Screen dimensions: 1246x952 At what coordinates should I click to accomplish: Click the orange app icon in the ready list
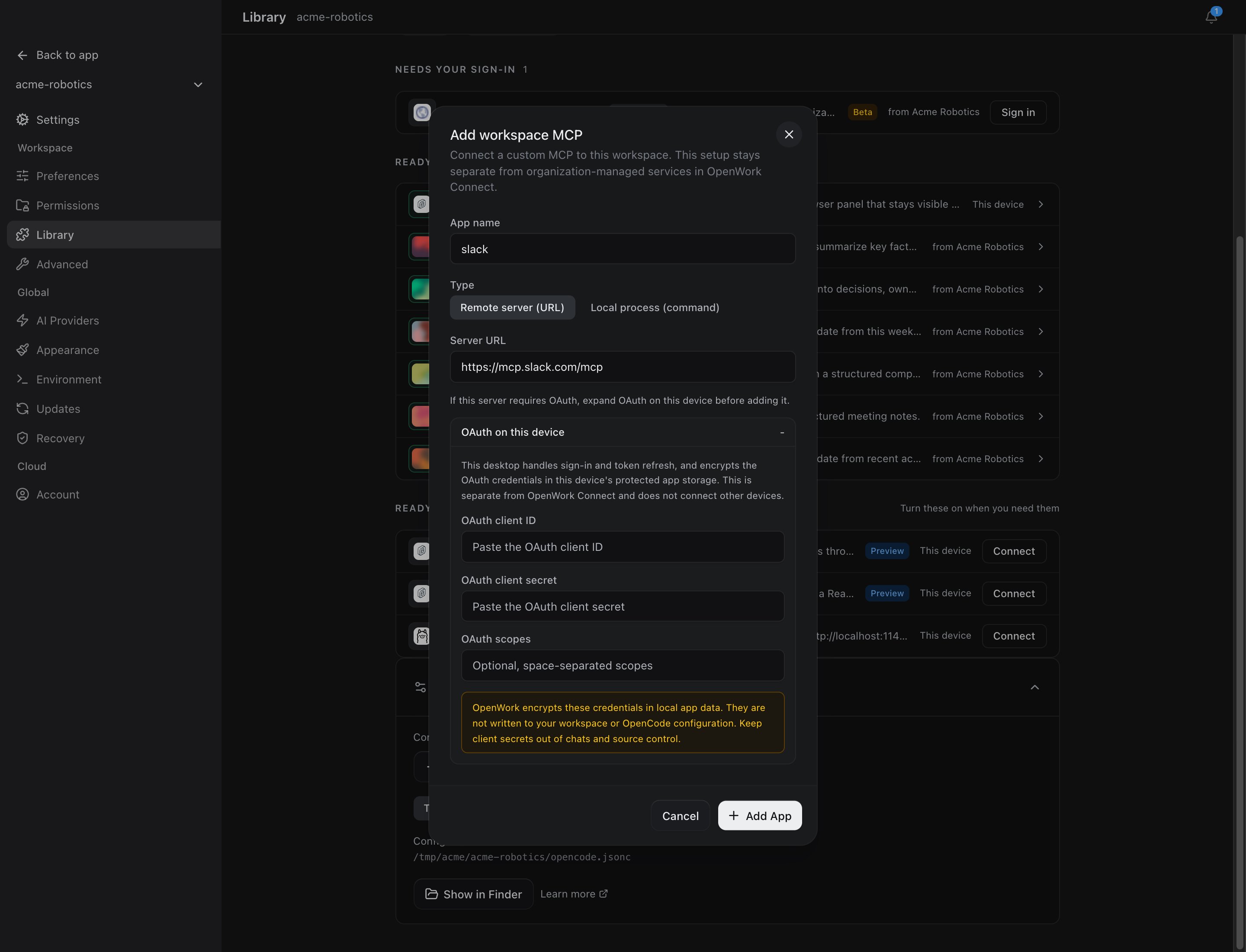421,459
